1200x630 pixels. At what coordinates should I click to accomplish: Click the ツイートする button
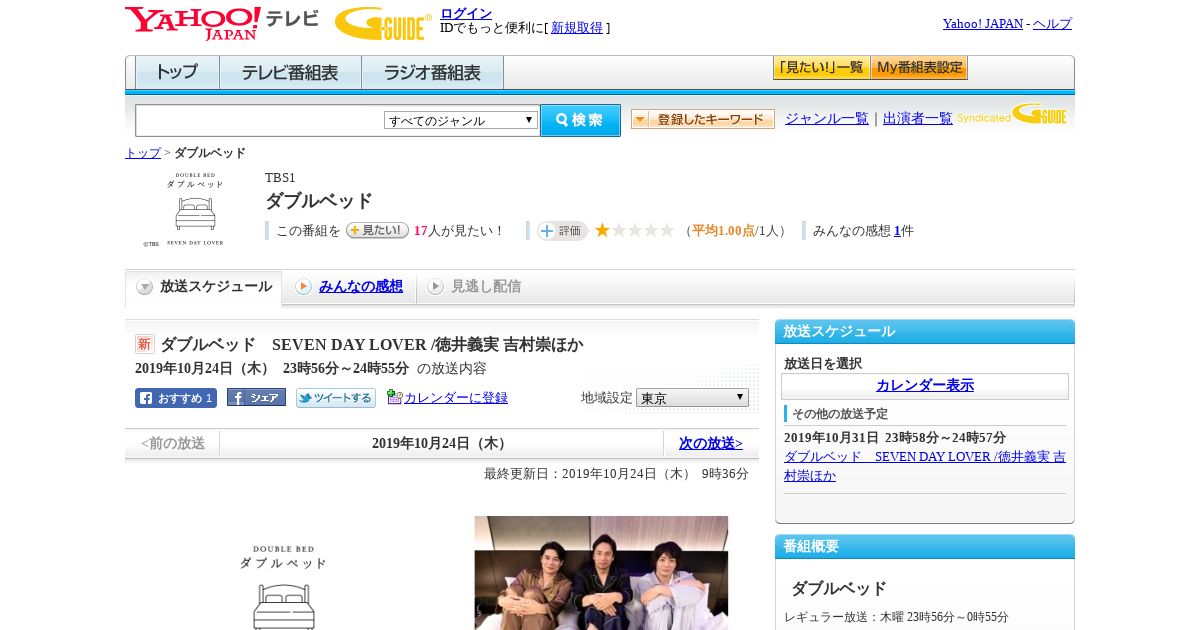click(x=336, y=398)
